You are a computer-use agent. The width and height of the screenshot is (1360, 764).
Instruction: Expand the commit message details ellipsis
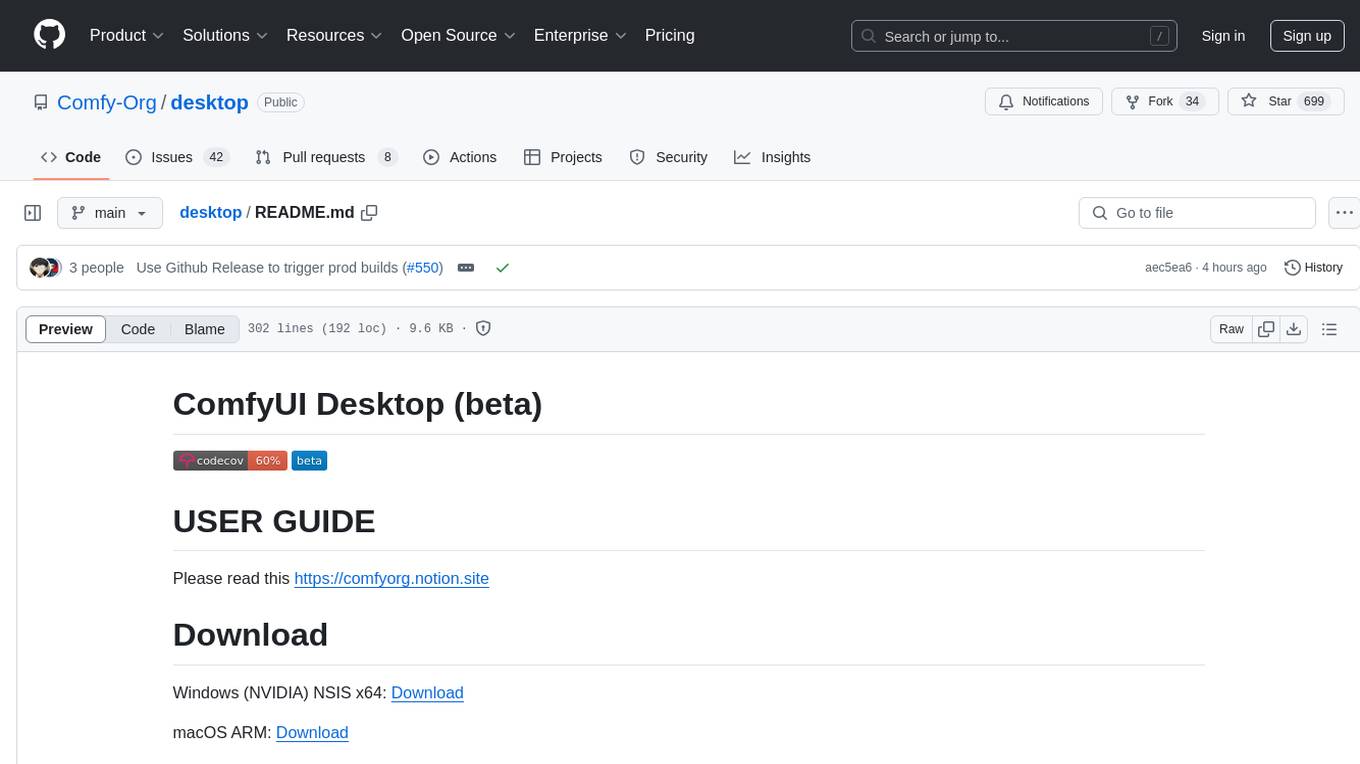[466, 268]
